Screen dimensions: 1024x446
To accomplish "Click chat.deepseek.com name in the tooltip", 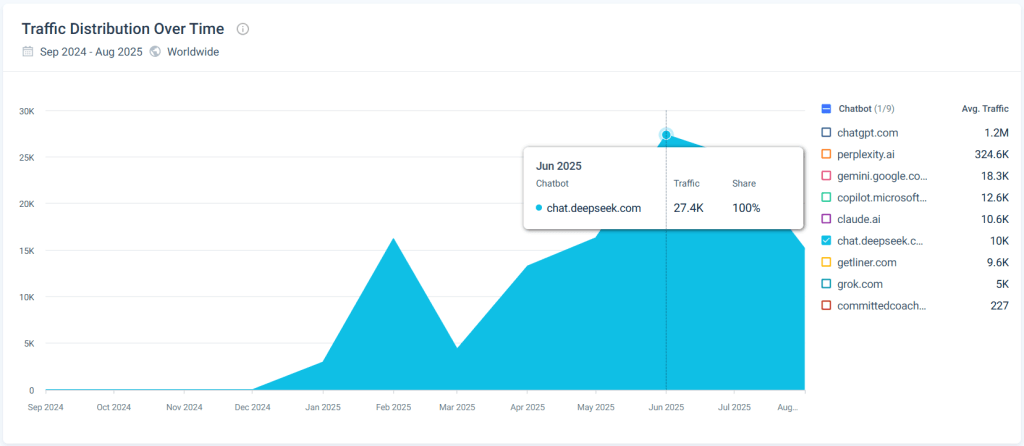I will [x=594, y=208].
